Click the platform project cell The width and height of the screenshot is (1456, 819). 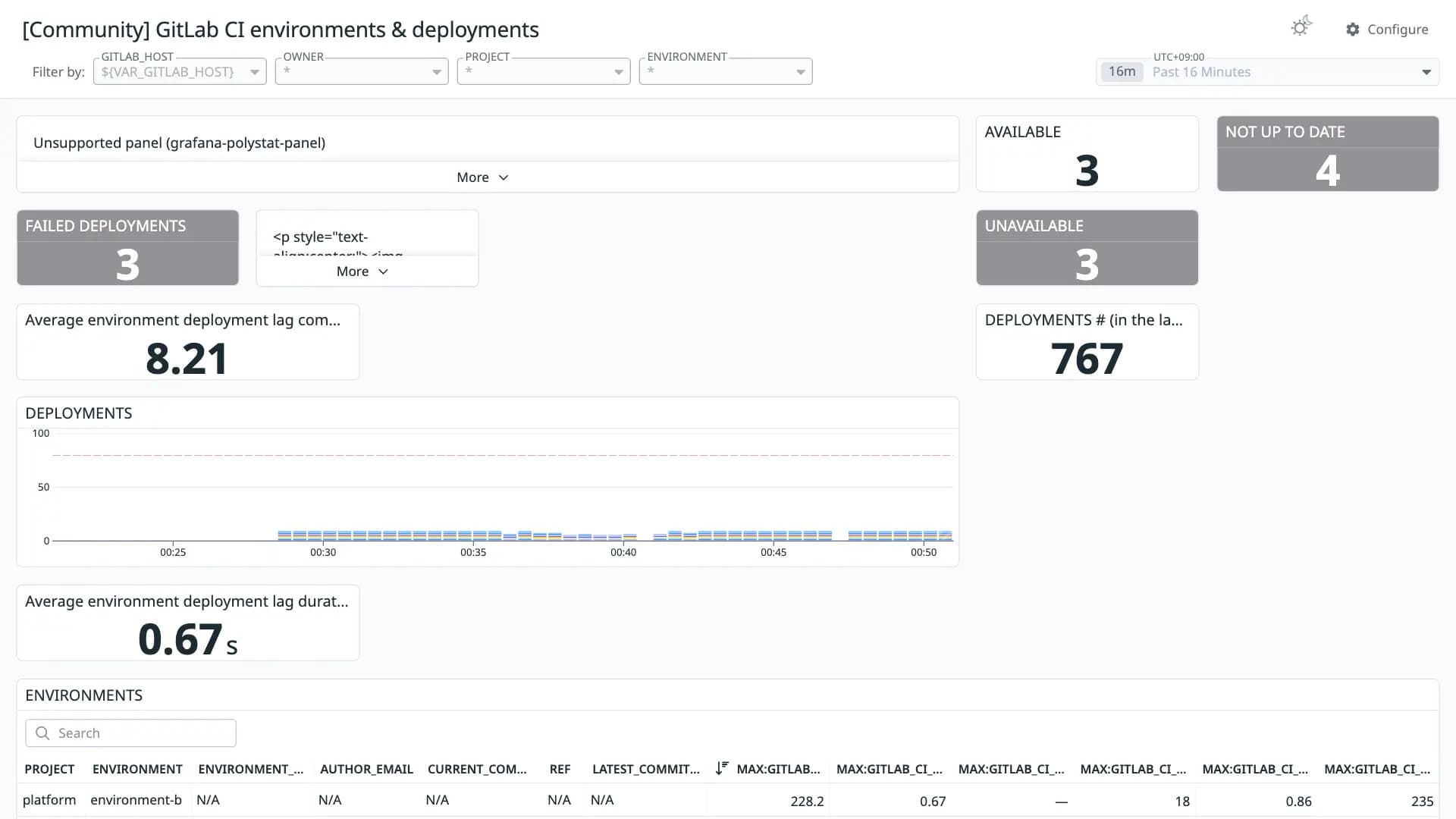coord(49,800)
